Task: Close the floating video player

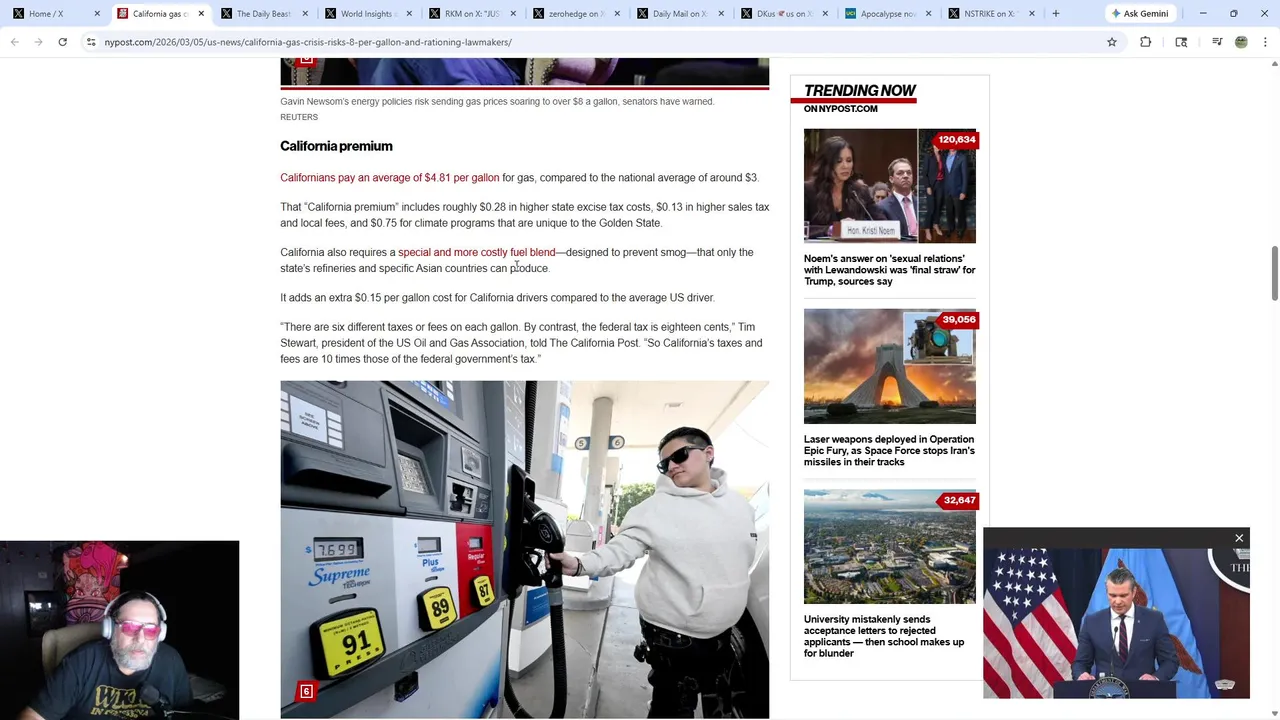Action: click(1239, 538)
